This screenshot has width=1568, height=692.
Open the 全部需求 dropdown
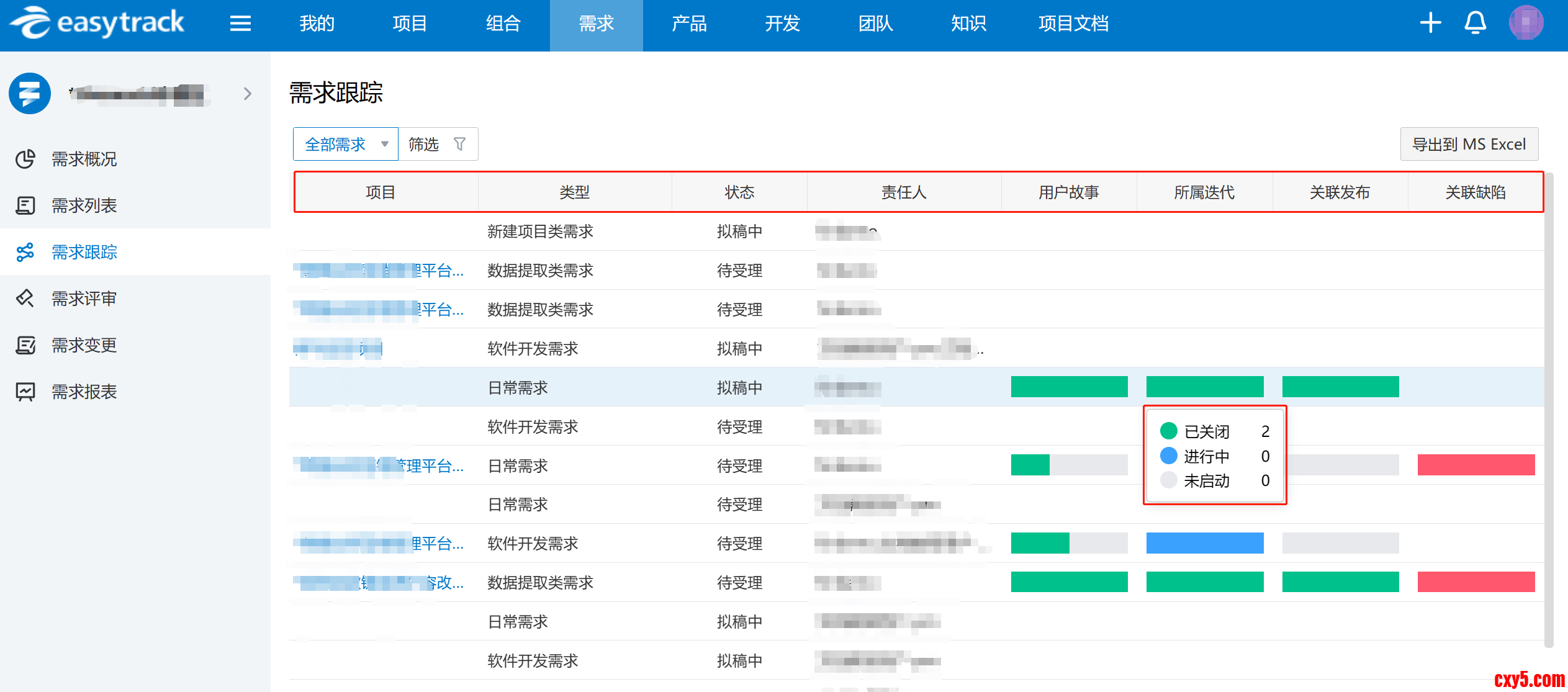(345, 144)
